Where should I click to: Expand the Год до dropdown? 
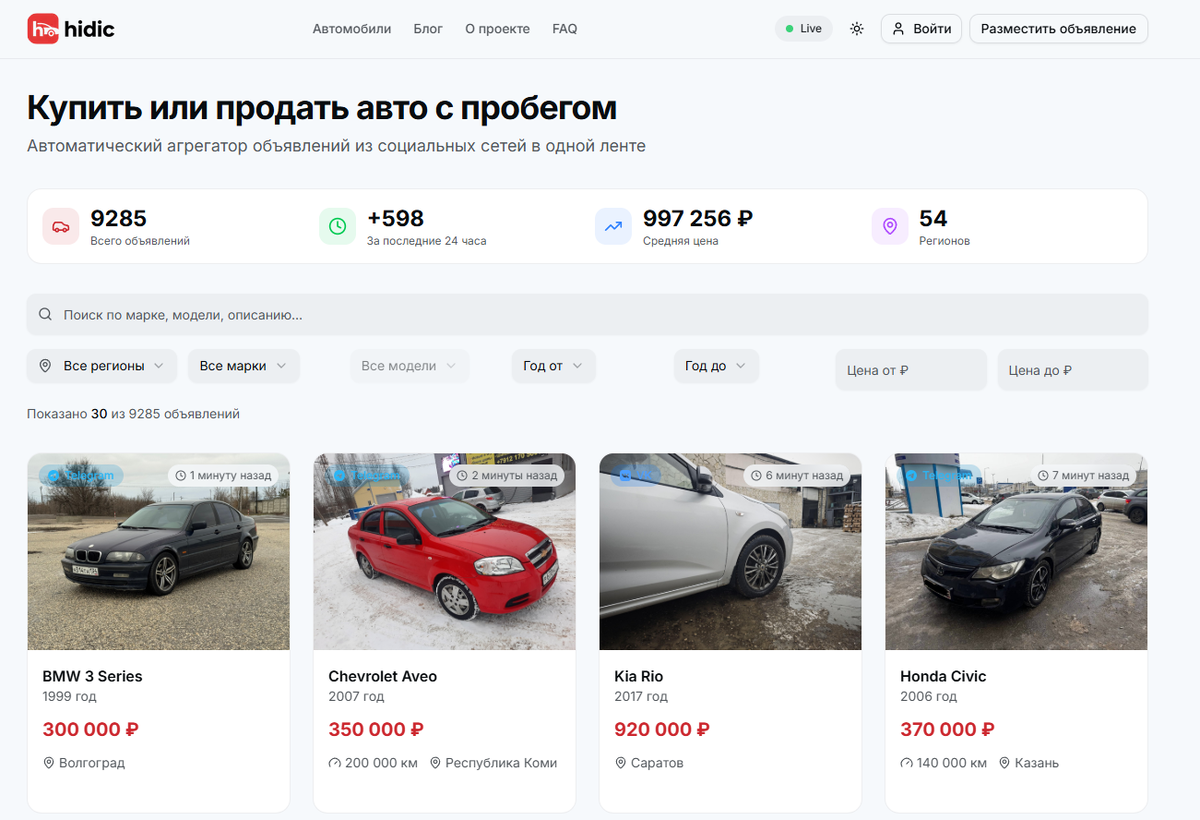[x=716, y=366]
